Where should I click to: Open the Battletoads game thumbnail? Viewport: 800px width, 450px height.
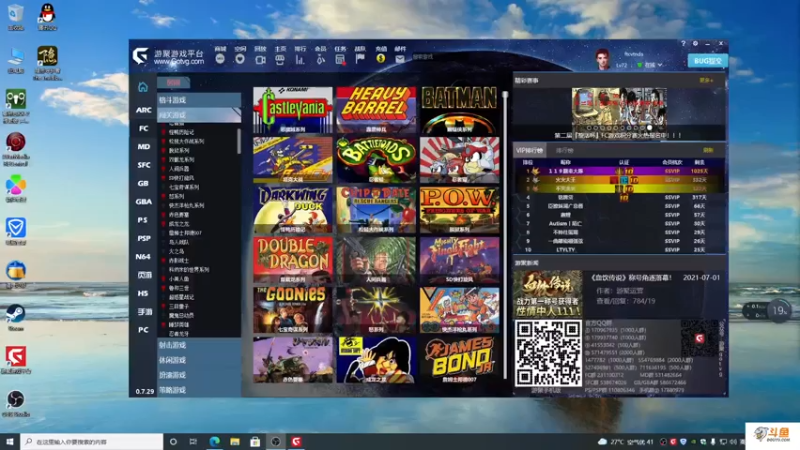(x=376, y=160)
